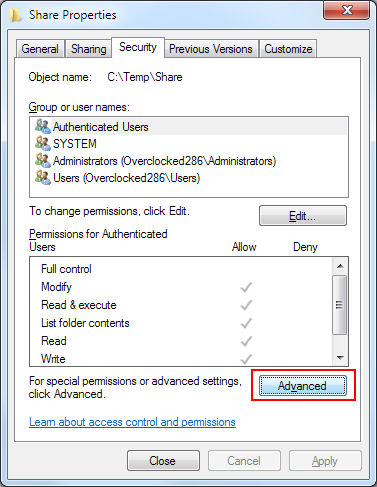Click the Allow checkmark for Read & execute
The image size is (377, 487).
click(246, 305)
